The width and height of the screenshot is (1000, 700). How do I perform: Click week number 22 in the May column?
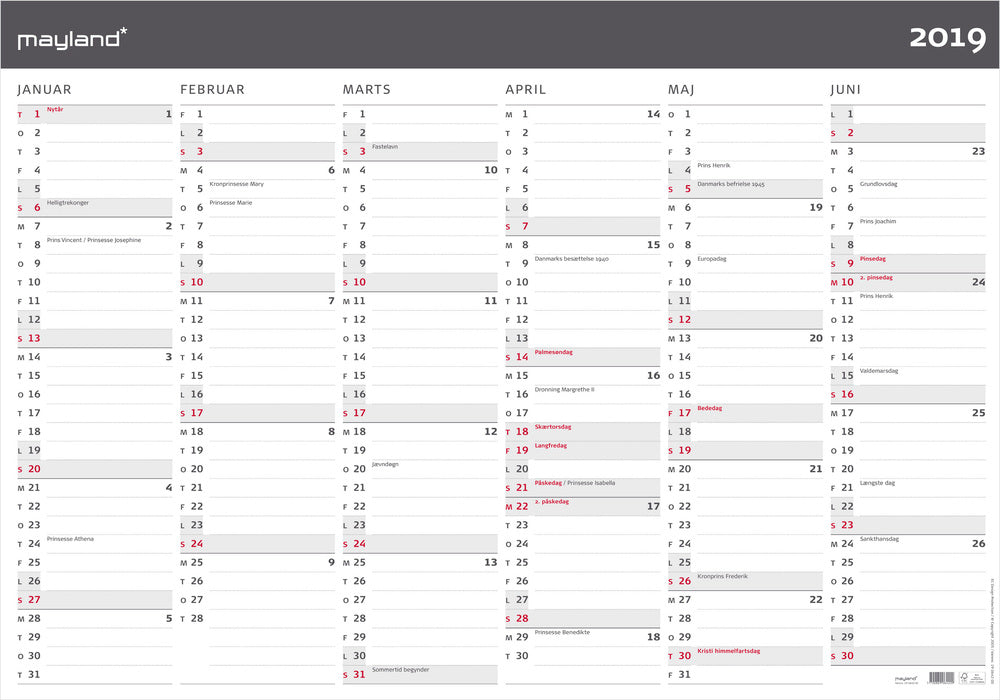(x=816, y=600)
